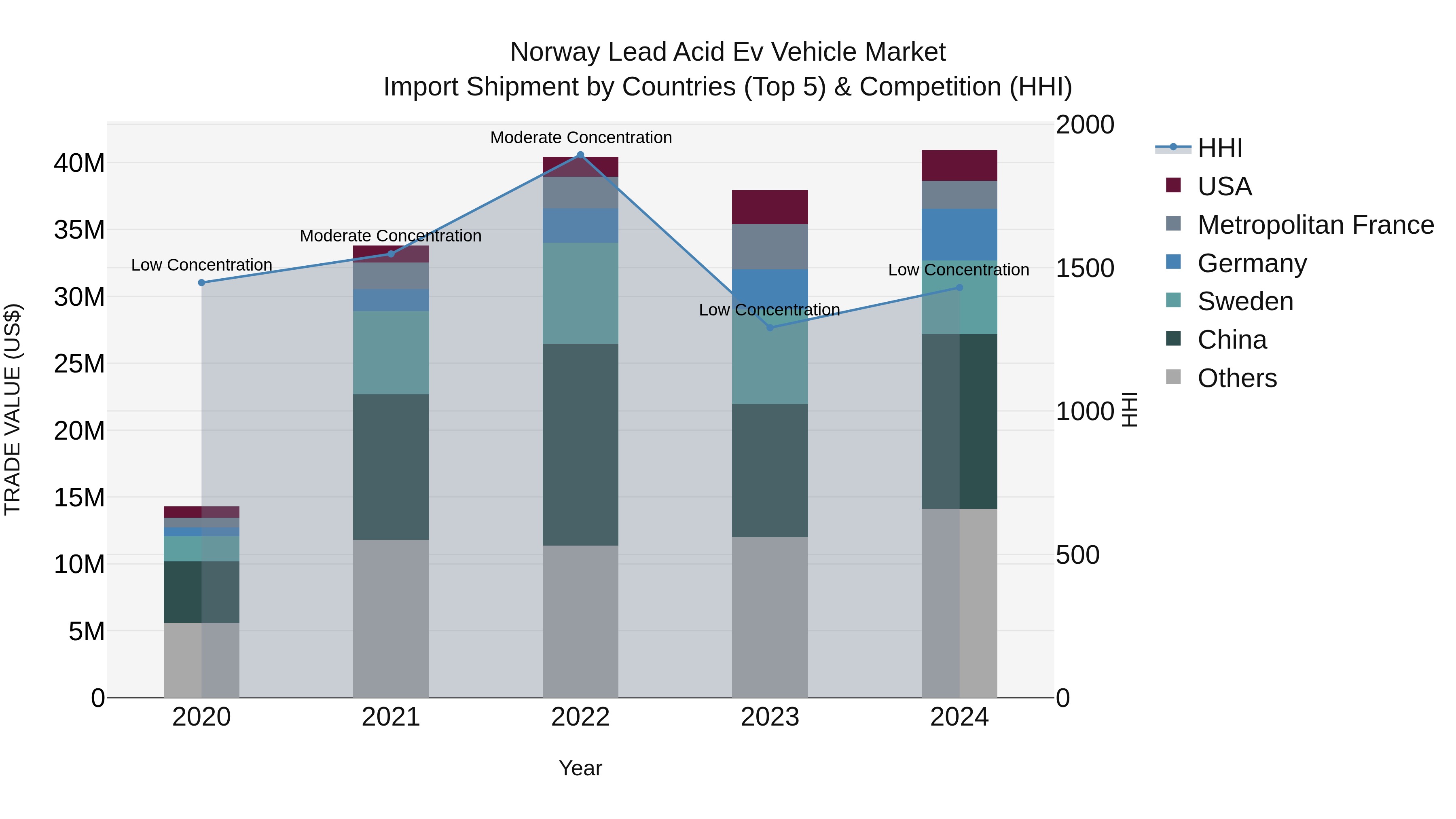This screenshot has width=1456, height=819.
Task: Click the USA maroon legend swatch
Action: 1173,185
